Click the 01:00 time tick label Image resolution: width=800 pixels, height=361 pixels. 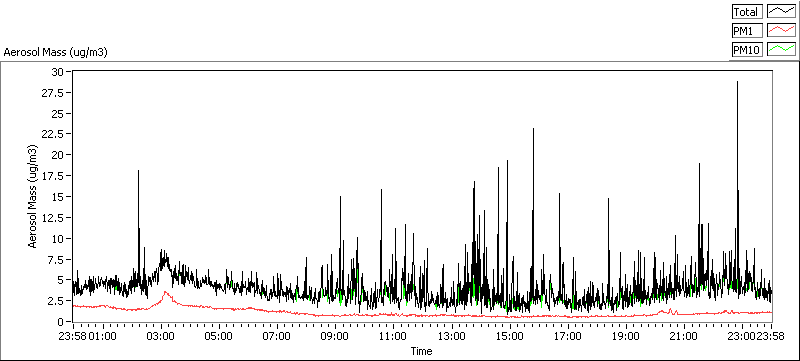coord(104,337)
